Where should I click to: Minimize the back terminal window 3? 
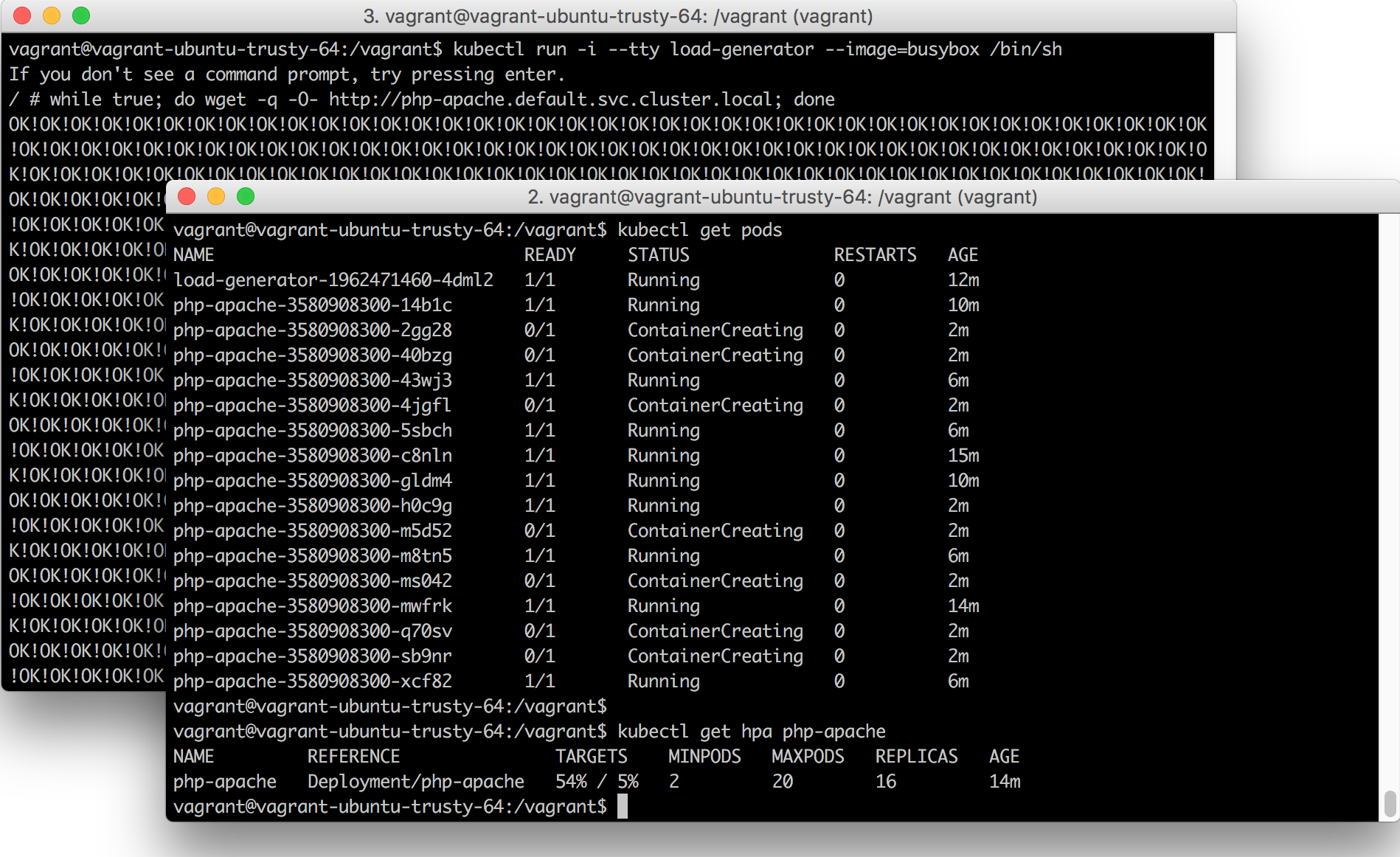click(52, 15)
